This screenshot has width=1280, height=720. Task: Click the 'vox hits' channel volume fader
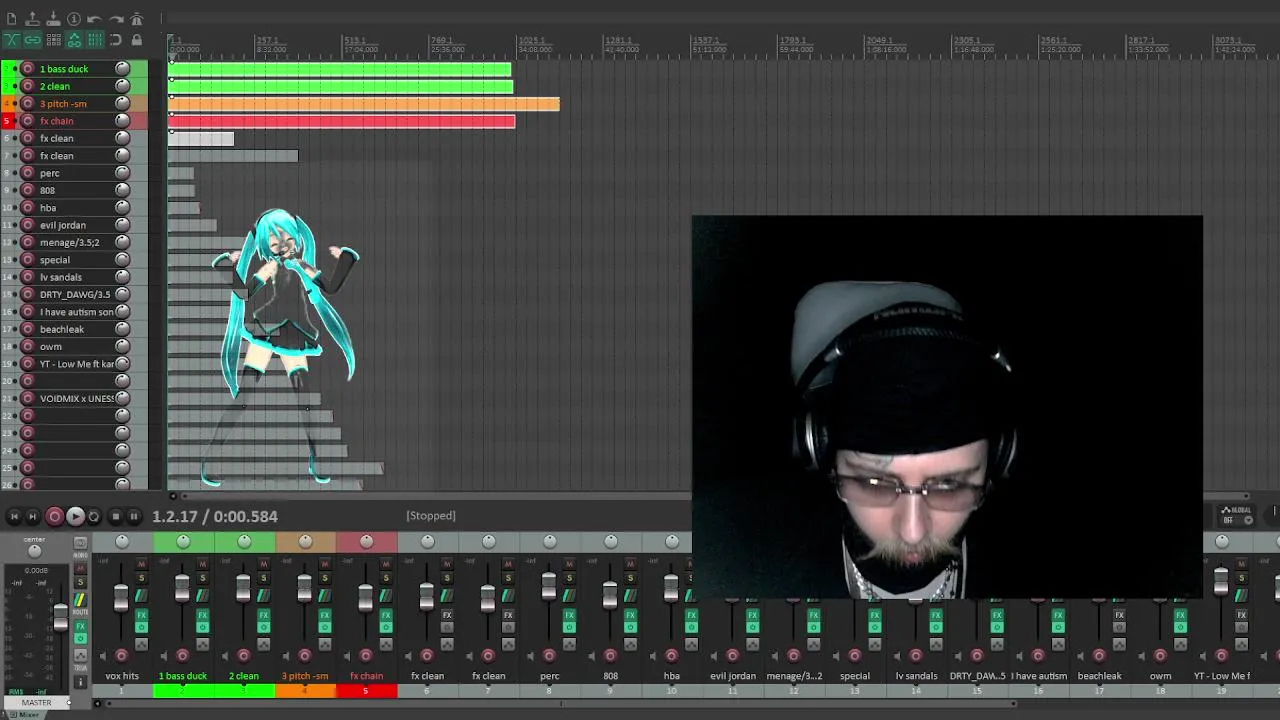point(121,598)
